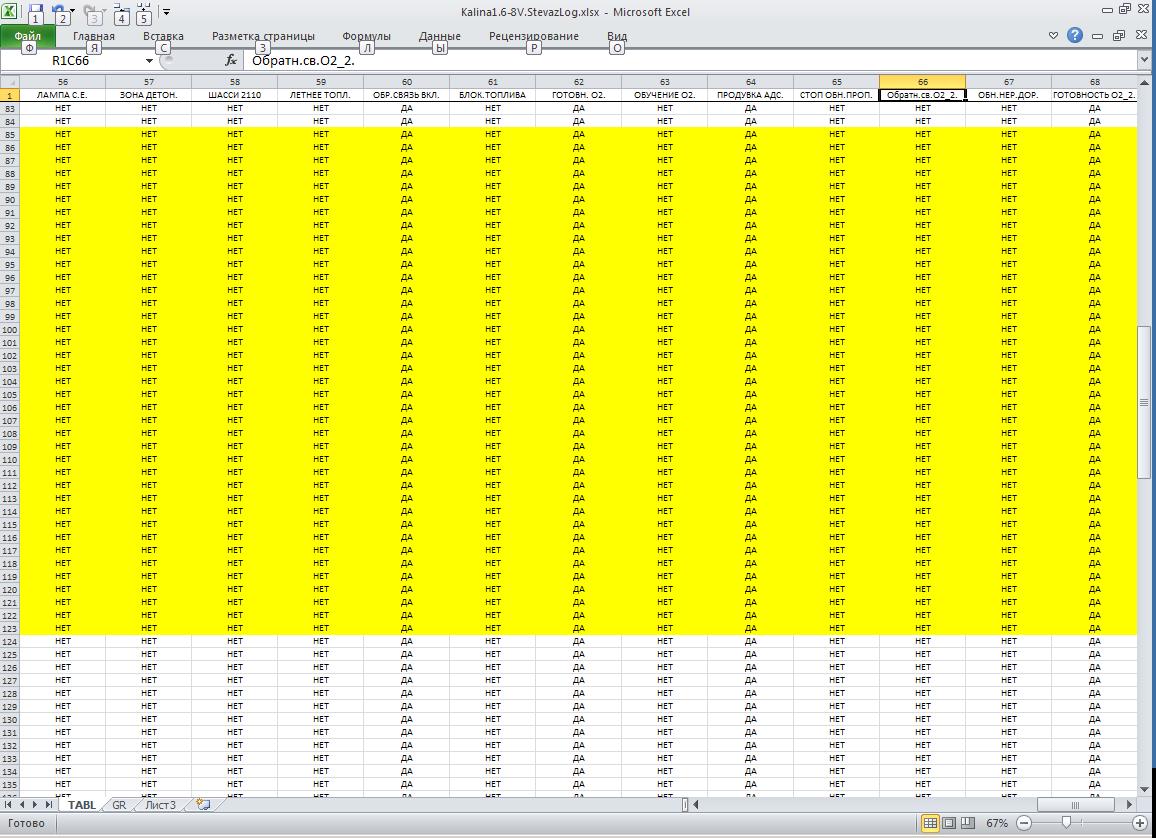Switch to Page Break Preview icon
The height and width of the screenshot is (838, 1156).
(x=968, y=823)
